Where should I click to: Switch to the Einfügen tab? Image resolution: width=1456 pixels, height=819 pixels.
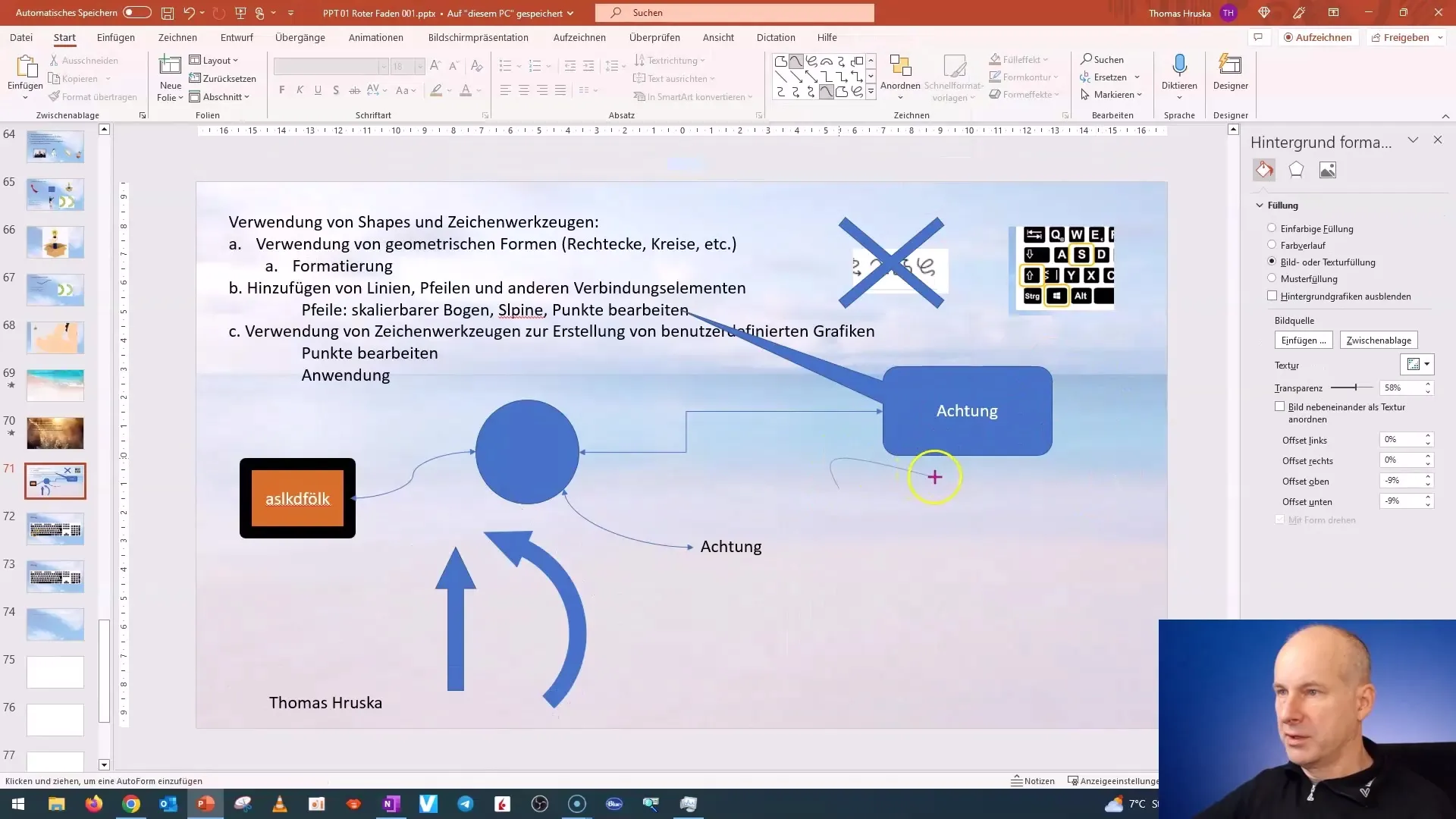tap(116, 37)
